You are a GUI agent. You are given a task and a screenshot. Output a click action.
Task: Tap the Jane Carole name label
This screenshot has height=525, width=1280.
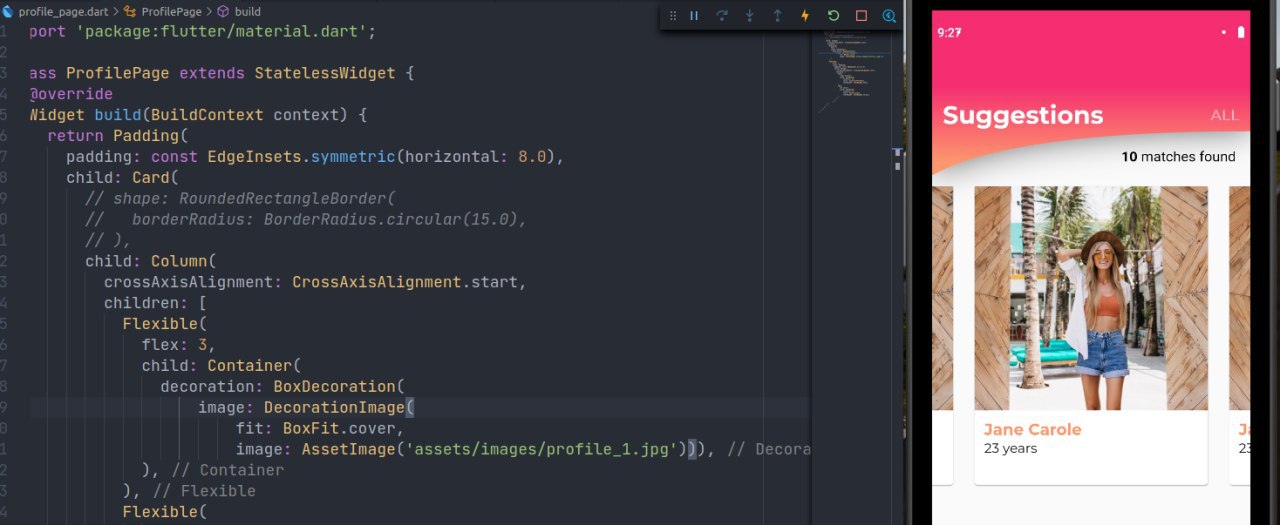pyautogui.click(x=1032, y=430)
